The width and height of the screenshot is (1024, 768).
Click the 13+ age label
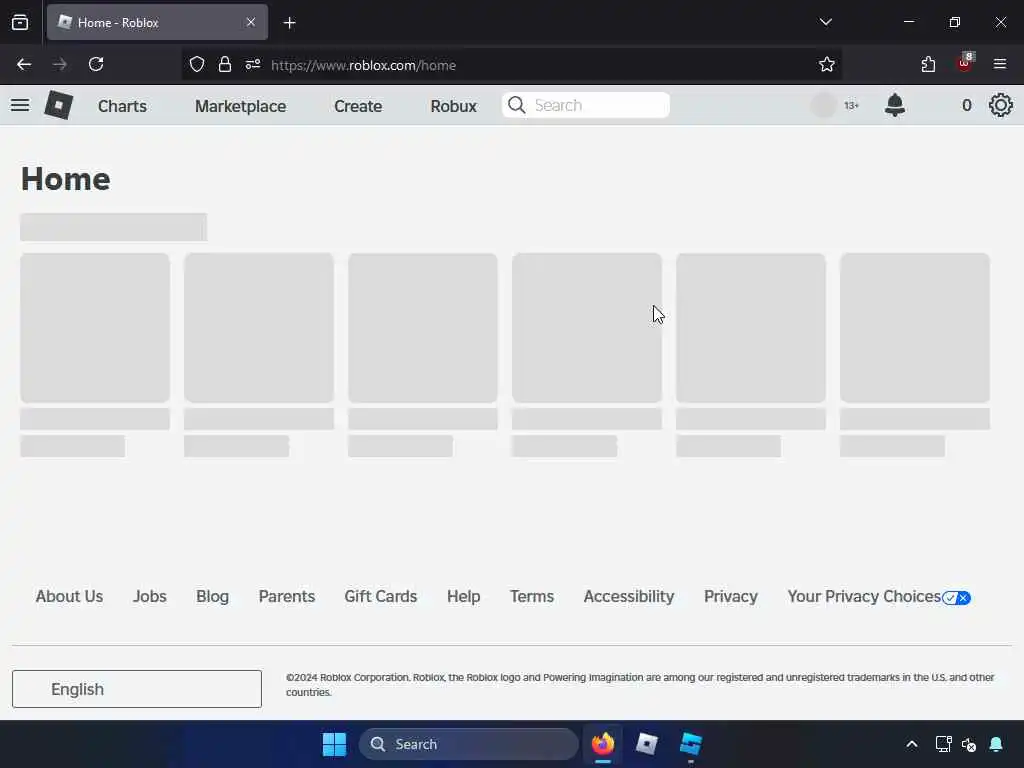852,105
